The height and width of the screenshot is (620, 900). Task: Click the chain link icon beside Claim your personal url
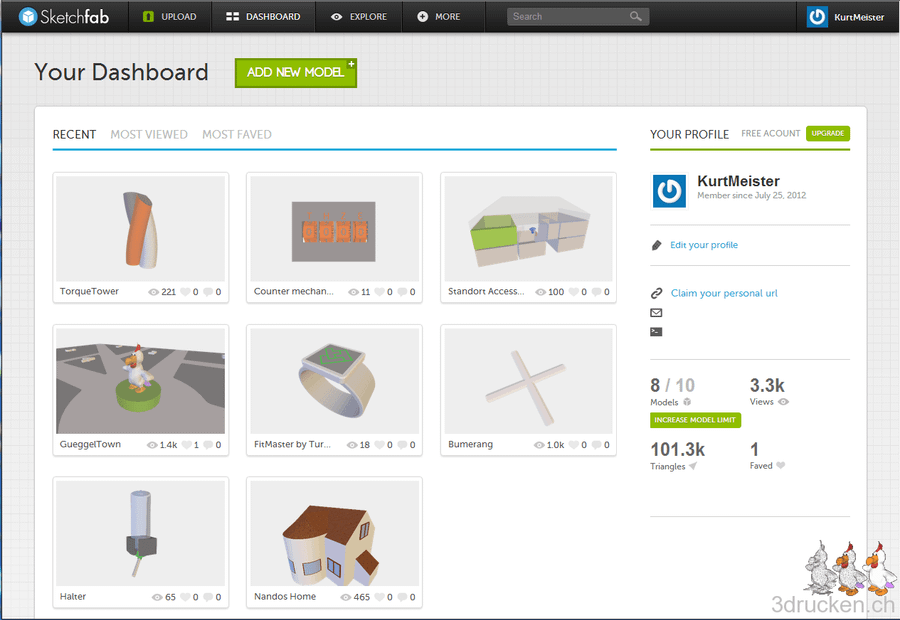click(656, 294)
